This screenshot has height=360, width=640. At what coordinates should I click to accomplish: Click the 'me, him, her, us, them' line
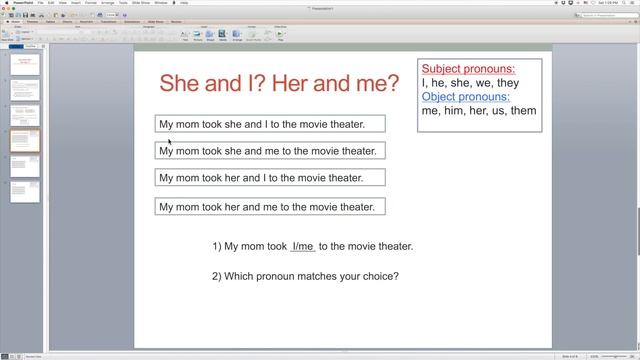(479, 111)
